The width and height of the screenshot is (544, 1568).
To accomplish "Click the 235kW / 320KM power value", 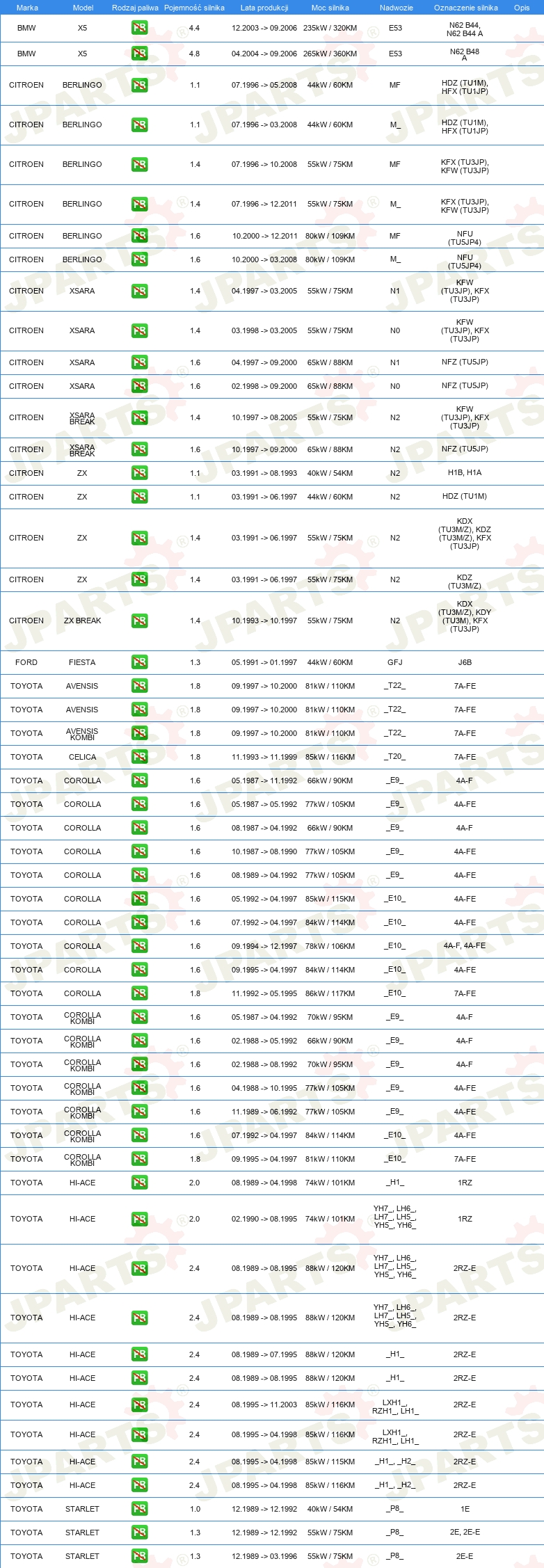I will (330, 29).
